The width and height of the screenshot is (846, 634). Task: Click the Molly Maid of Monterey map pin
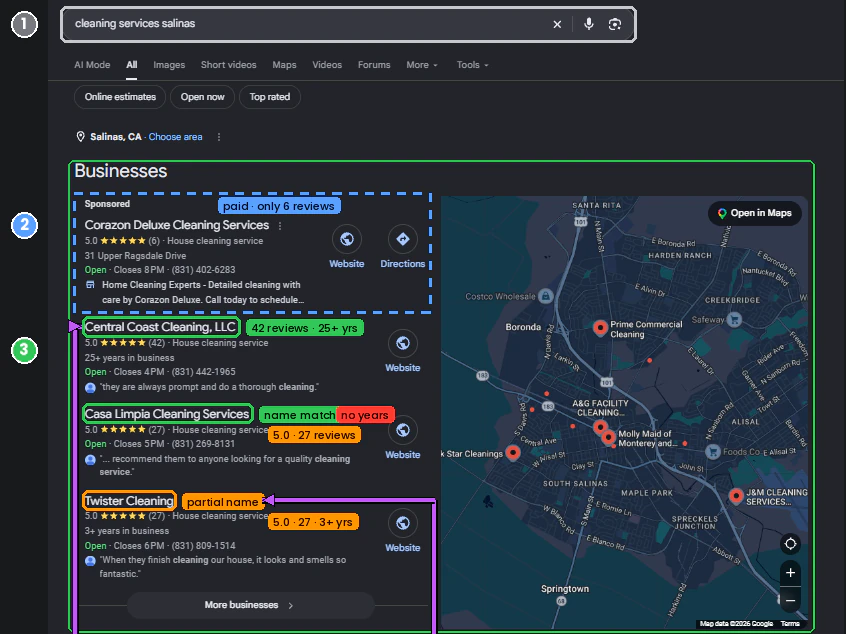(609, 437)
